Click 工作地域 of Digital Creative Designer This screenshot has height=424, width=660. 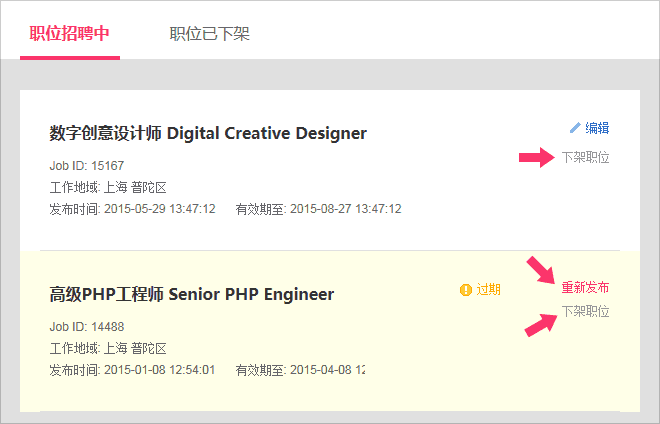tap(108, 187)
